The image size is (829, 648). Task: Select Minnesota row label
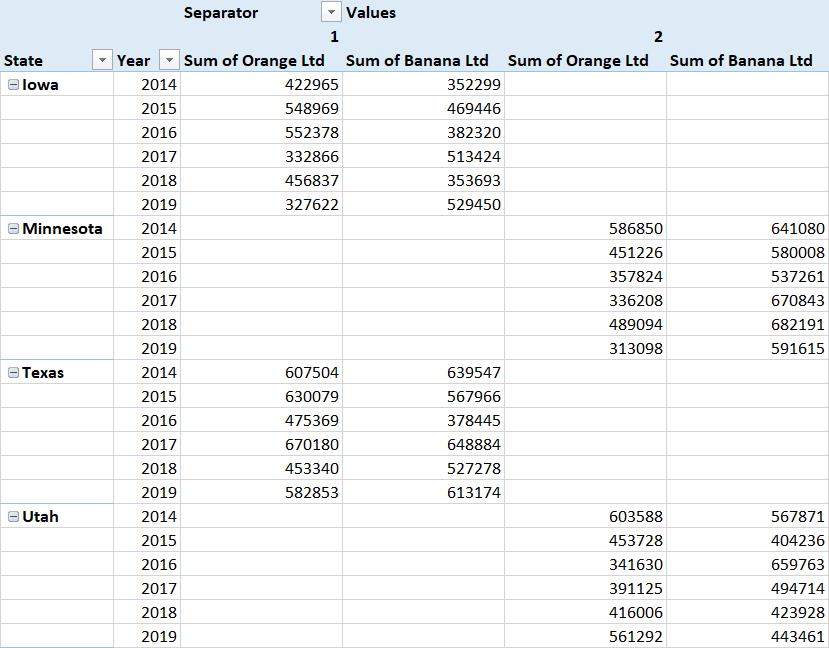click(62, 228)
